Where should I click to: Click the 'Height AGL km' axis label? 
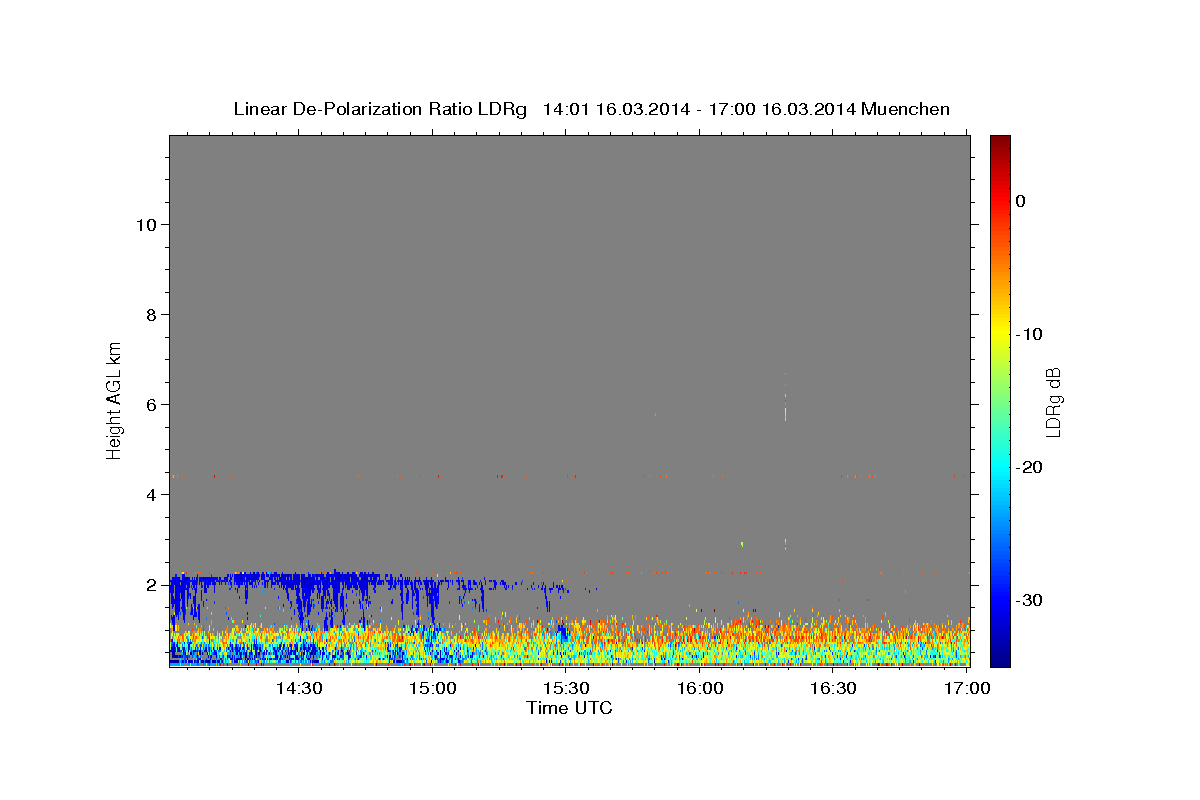(114, 399)
